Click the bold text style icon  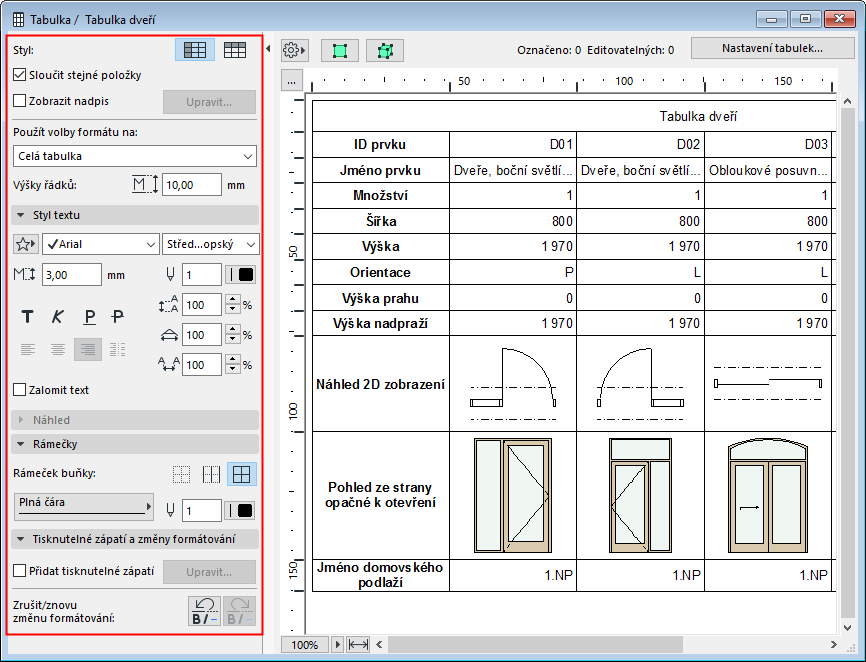[28, 317]
